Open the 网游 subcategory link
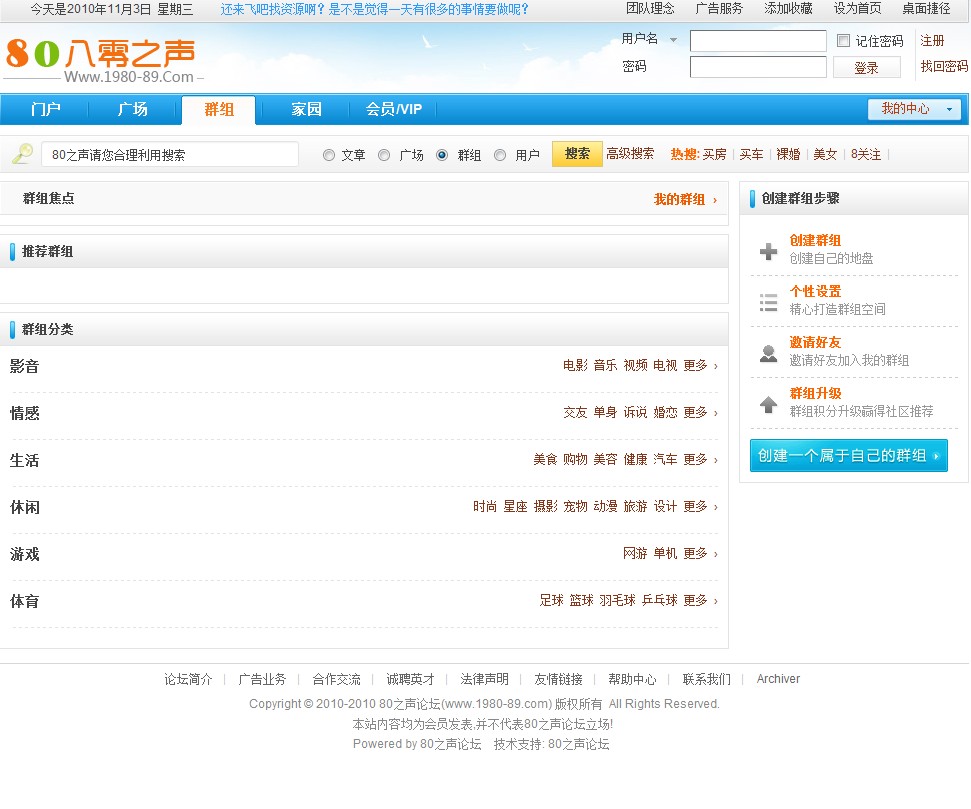Screen dimensions: 971x809 (x=635, y=553)
